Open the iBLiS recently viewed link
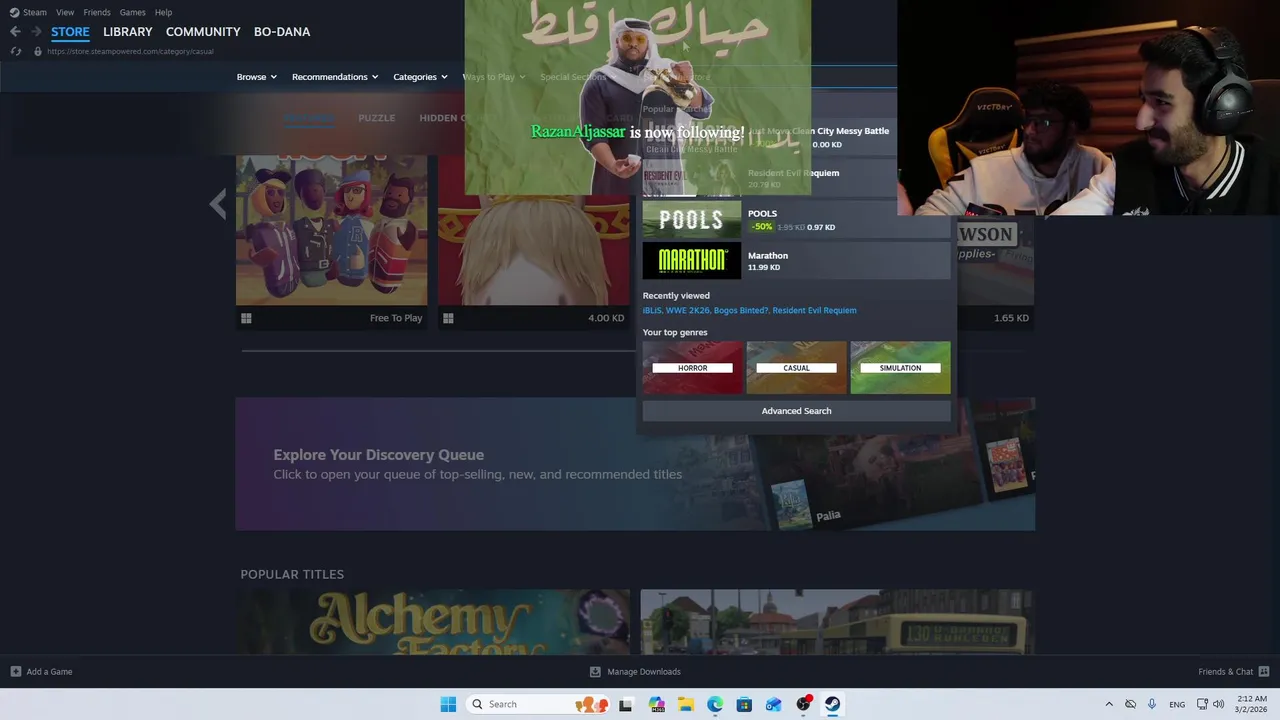This screenshot has width=1280, height=720. pyautogui.click(x=652, y=310)
